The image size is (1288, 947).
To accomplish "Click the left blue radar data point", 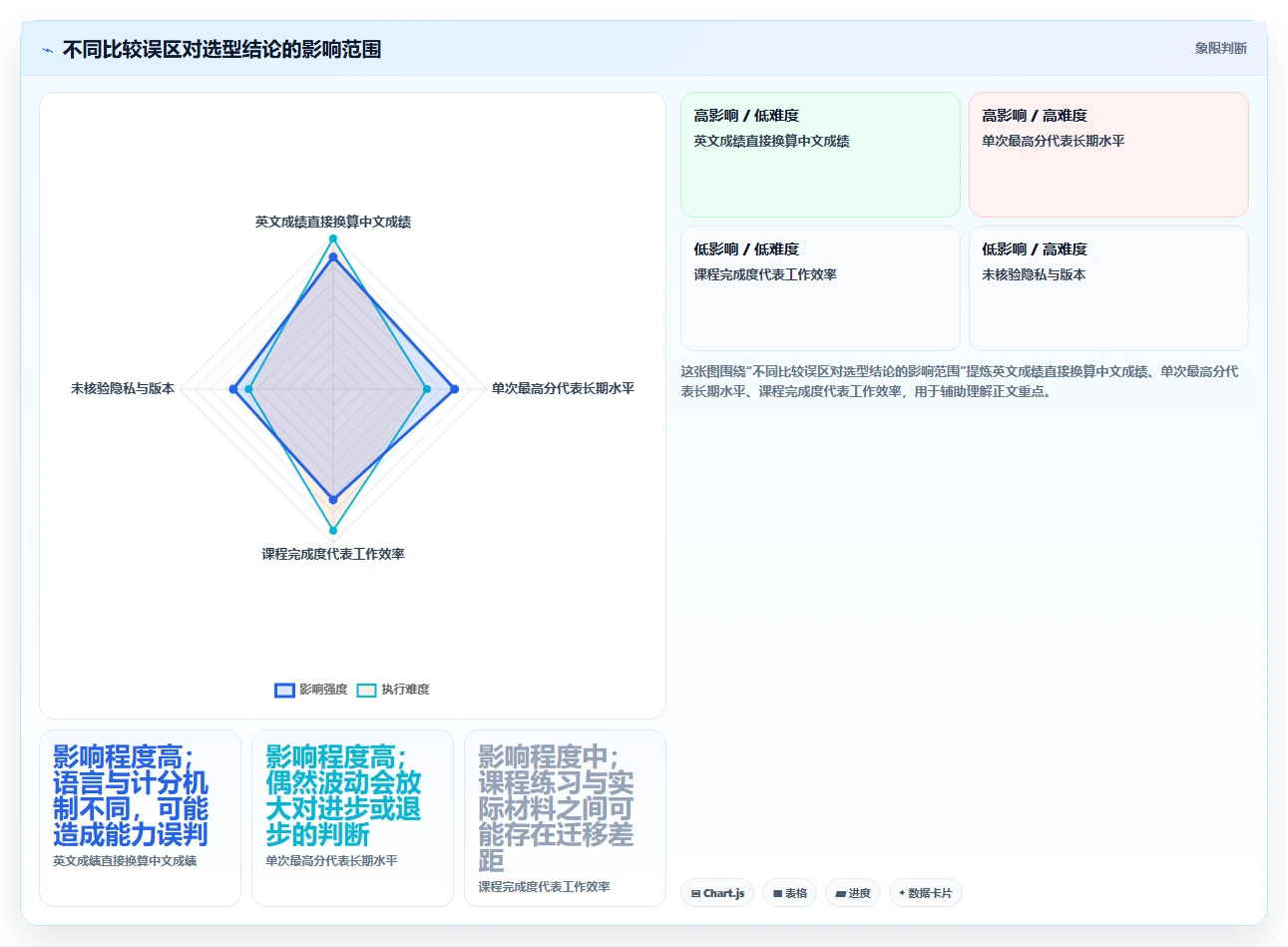I will (x=233, y=389).
